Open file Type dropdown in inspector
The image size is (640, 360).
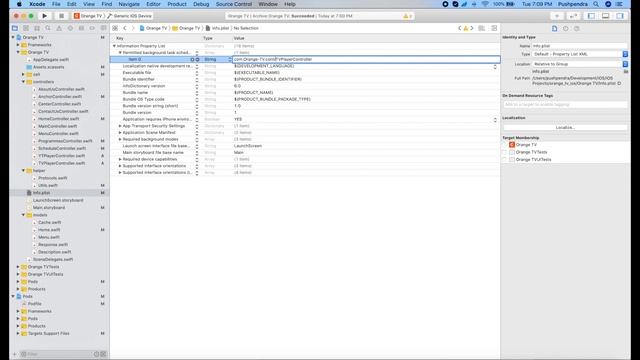pos(580,54)
